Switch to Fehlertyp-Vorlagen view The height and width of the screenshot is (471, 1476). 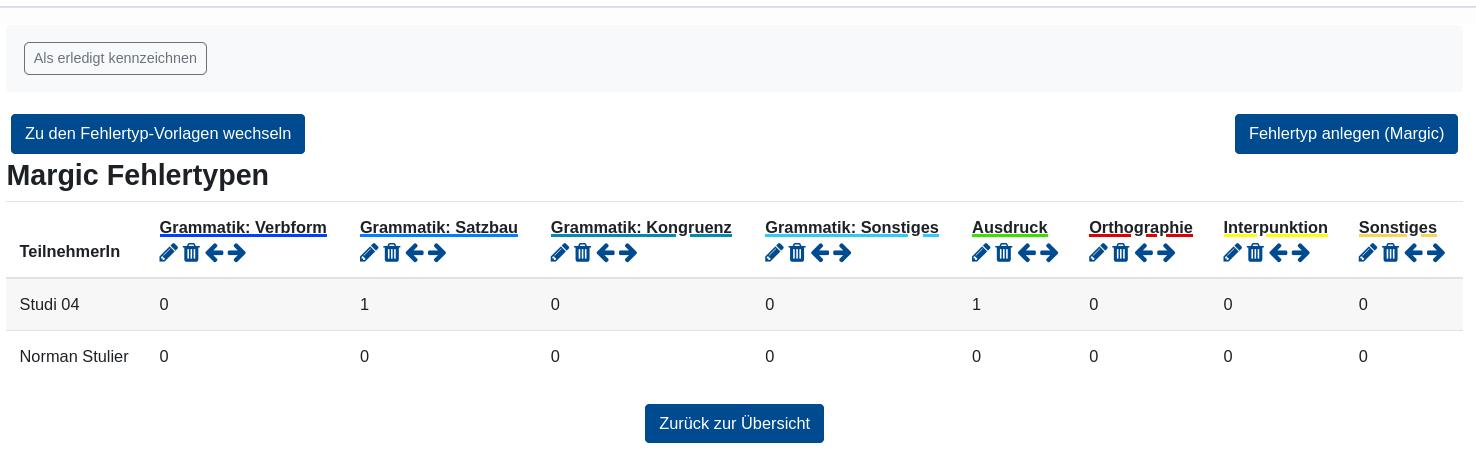click(158, 134)
